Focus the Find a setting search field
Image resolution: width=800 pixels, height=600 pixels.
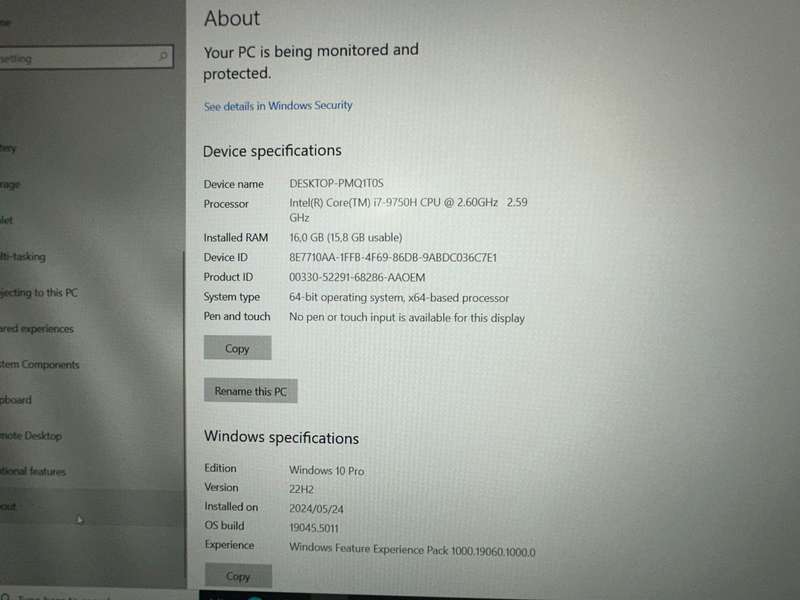86,57
